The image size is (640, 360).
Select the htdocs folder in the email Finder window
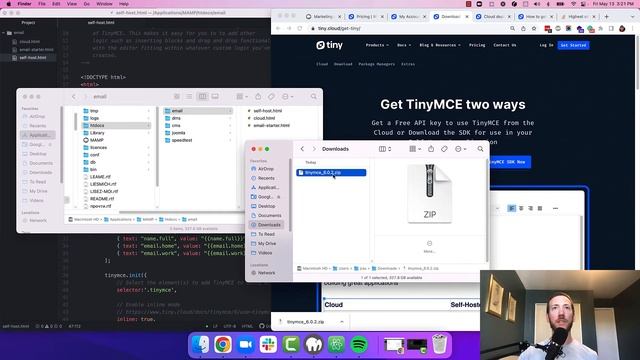116,126
